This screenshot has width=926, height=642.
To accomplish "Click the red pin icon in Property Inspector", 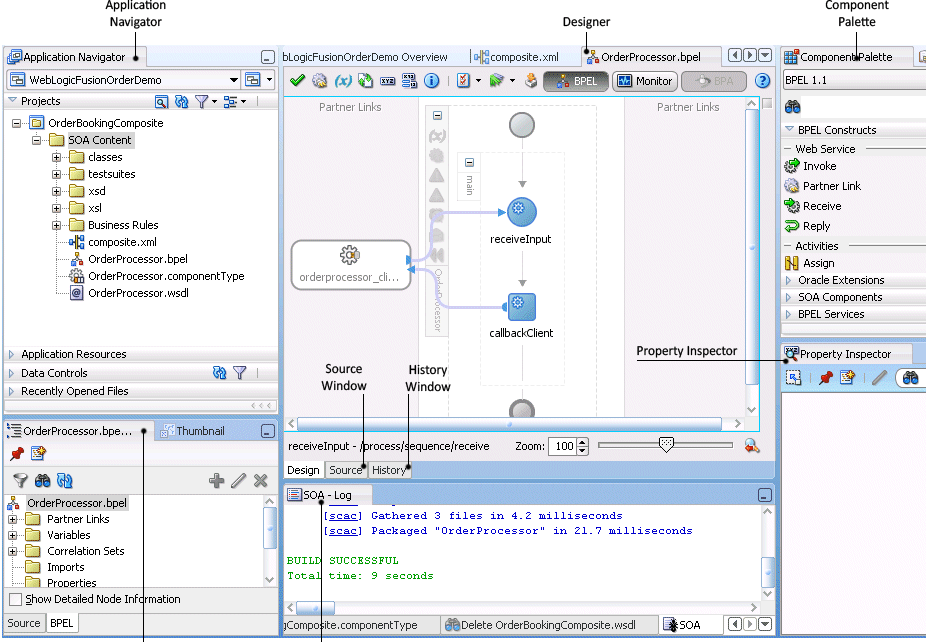I will (826, 377).
